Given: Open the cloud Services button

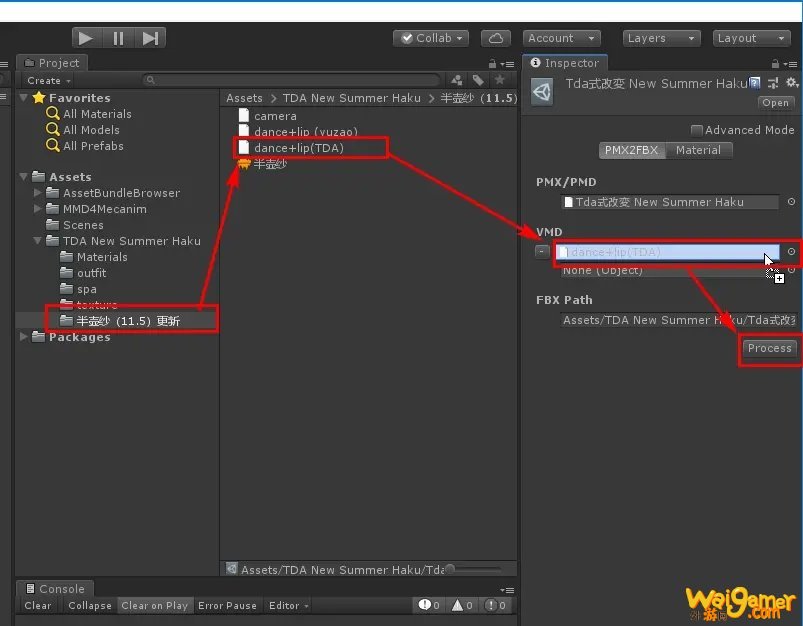Looking at the screenshot, I should coord(495,38).
